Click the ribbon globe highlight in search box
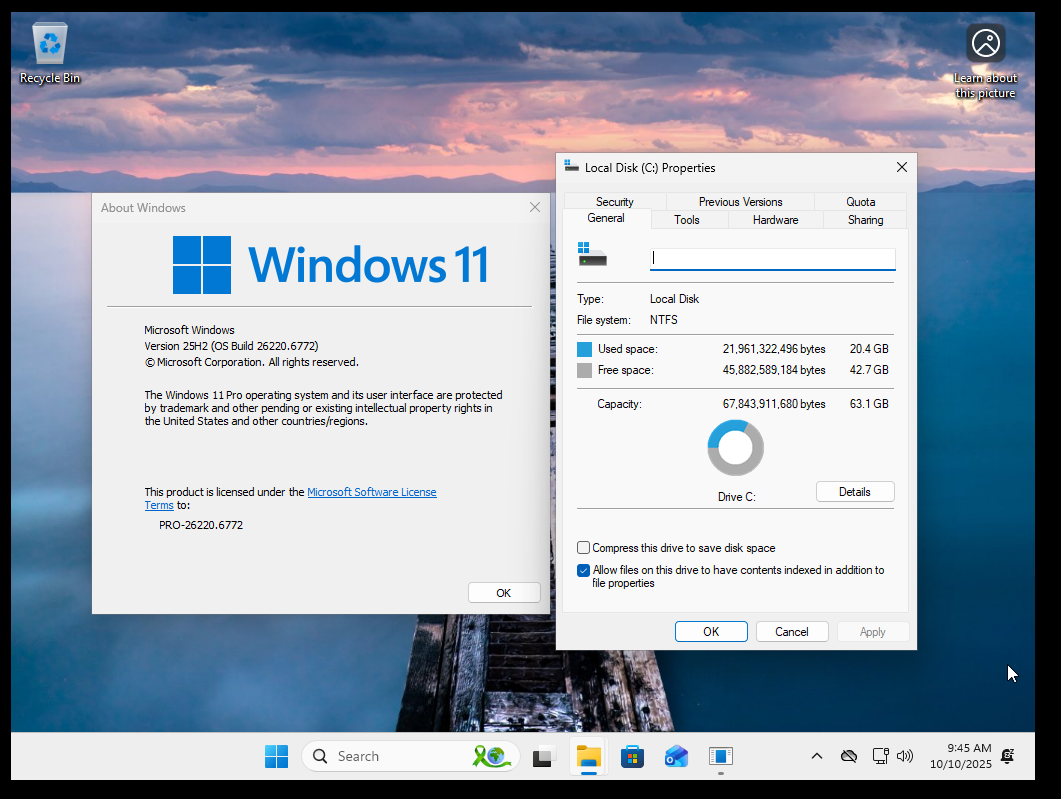Screen dimensions: 1061x799 tap(491, 756)
